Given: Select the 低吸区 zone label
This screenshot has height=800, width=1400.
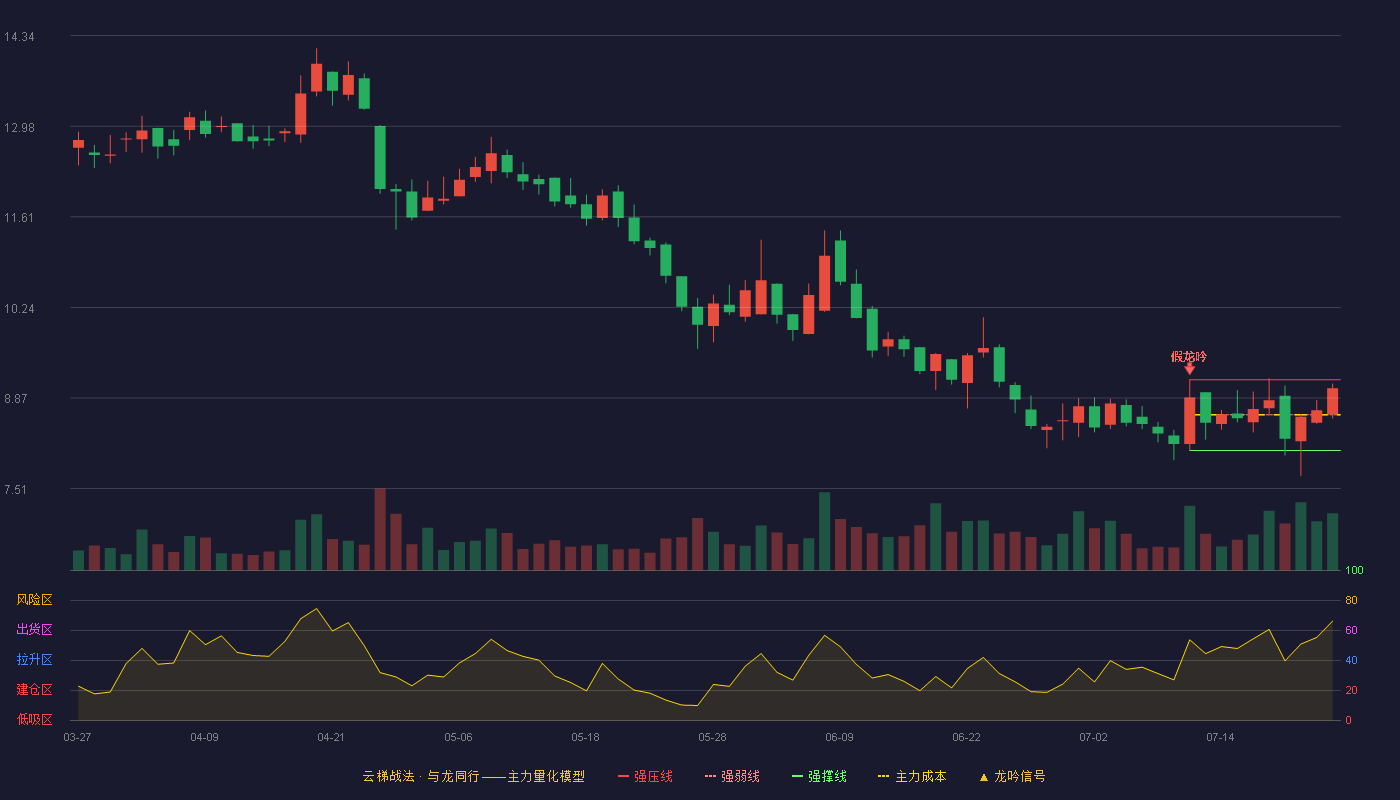Looking at the screenshot, I should tap(34, 719).
